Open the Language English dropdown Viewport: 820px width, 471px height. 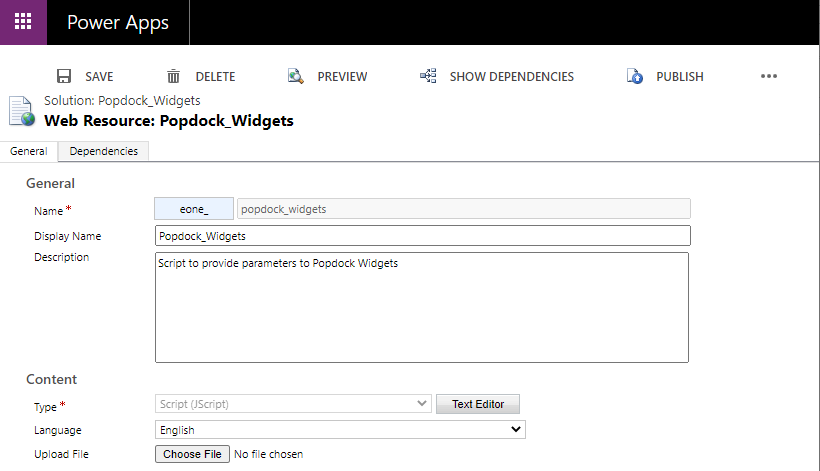340,430
